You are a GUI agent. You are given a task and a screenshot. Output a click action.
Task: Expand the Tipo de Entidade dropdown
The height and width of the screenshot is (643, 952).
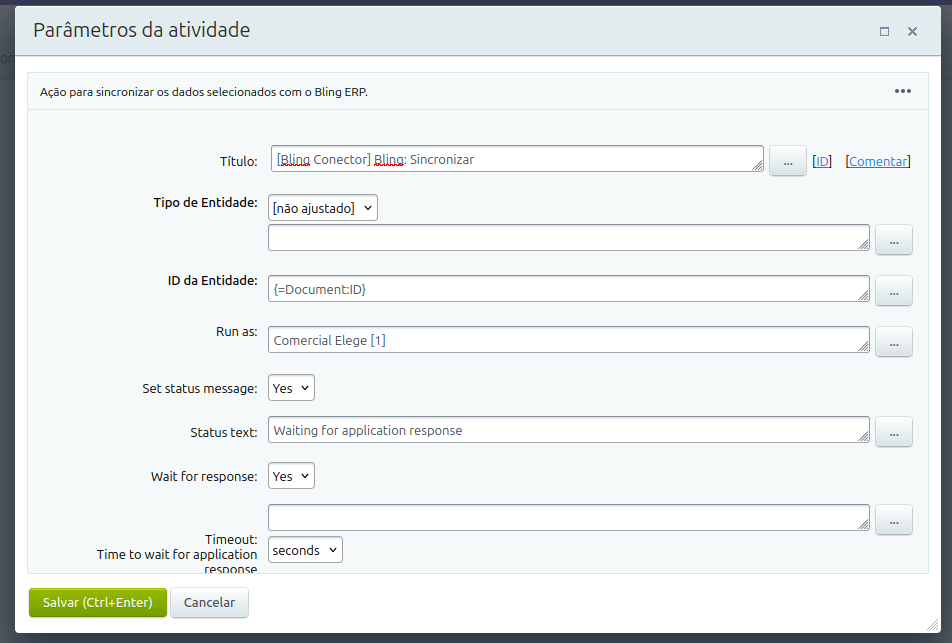322,208
